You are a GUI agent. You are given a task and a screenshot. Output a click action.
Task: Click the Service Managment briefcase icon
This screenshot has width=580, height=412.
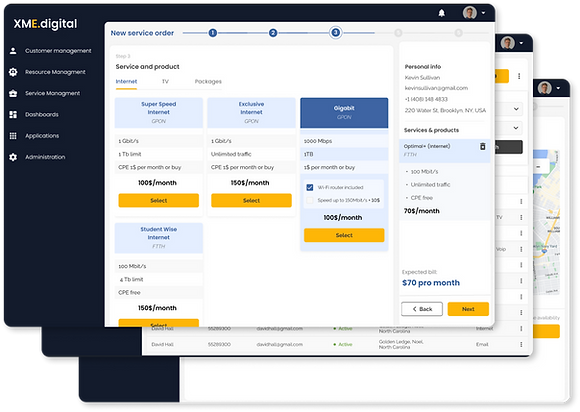pyautogui.click(x=13, y=93)
